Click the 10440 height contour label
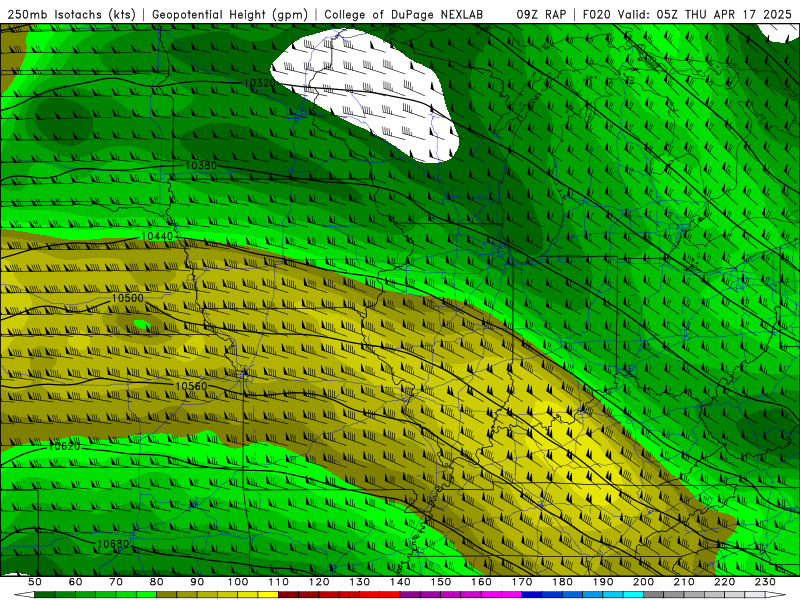The image size is (800, 600). pyautogui.click(x=157, y=236)
